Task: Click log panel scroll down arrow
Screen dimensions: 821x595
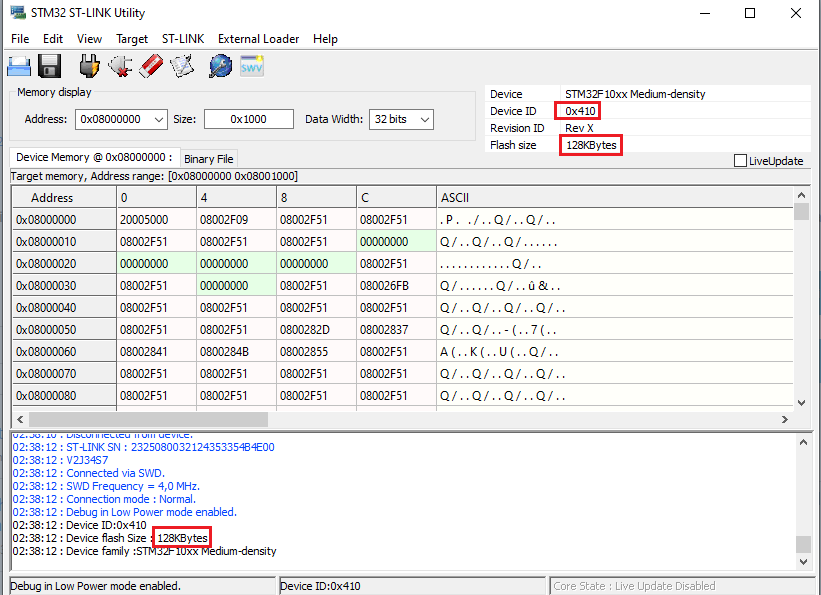Action: (803, 561)
